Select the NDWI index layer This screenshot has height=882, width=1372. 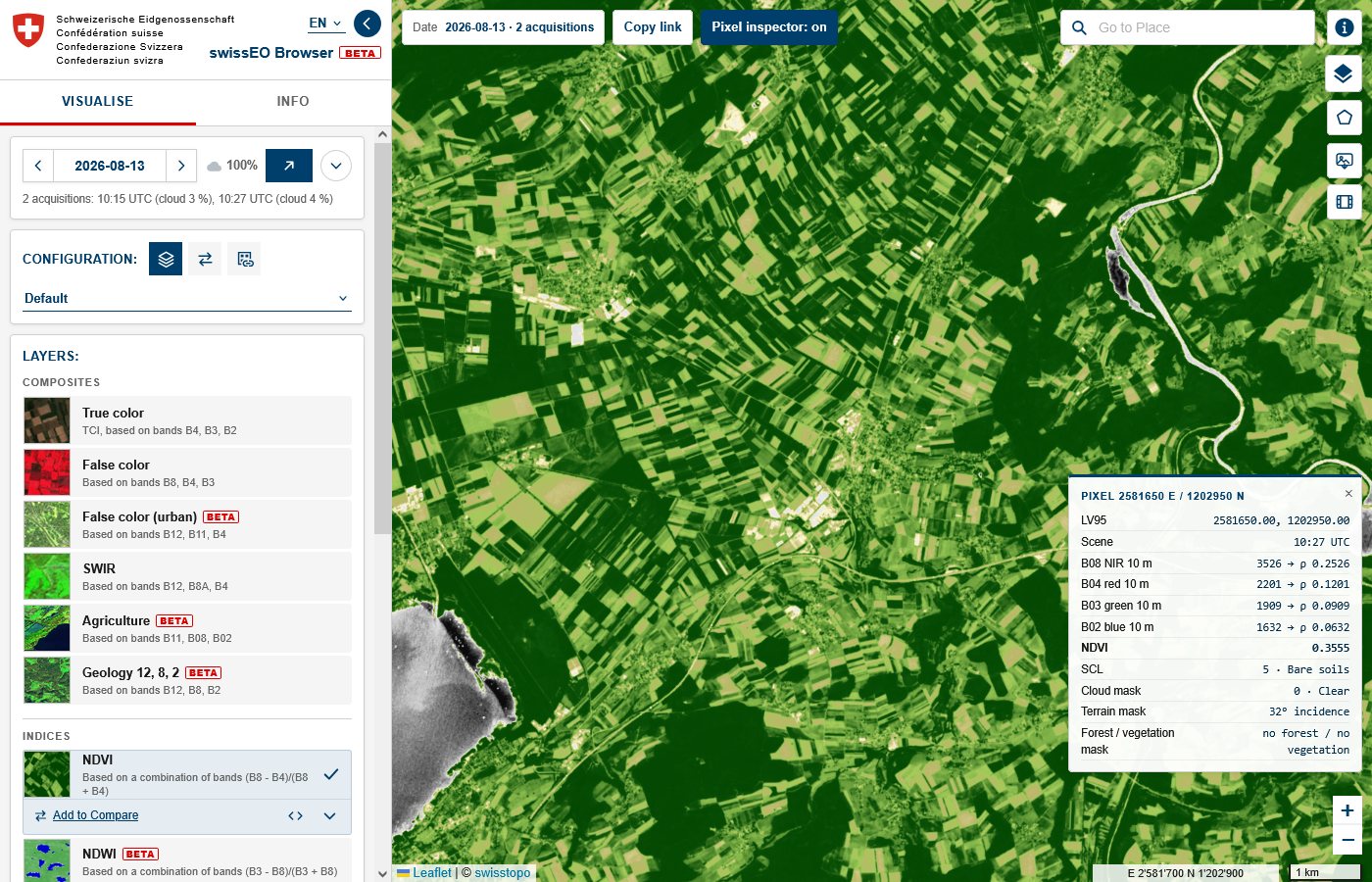[187, 861]
